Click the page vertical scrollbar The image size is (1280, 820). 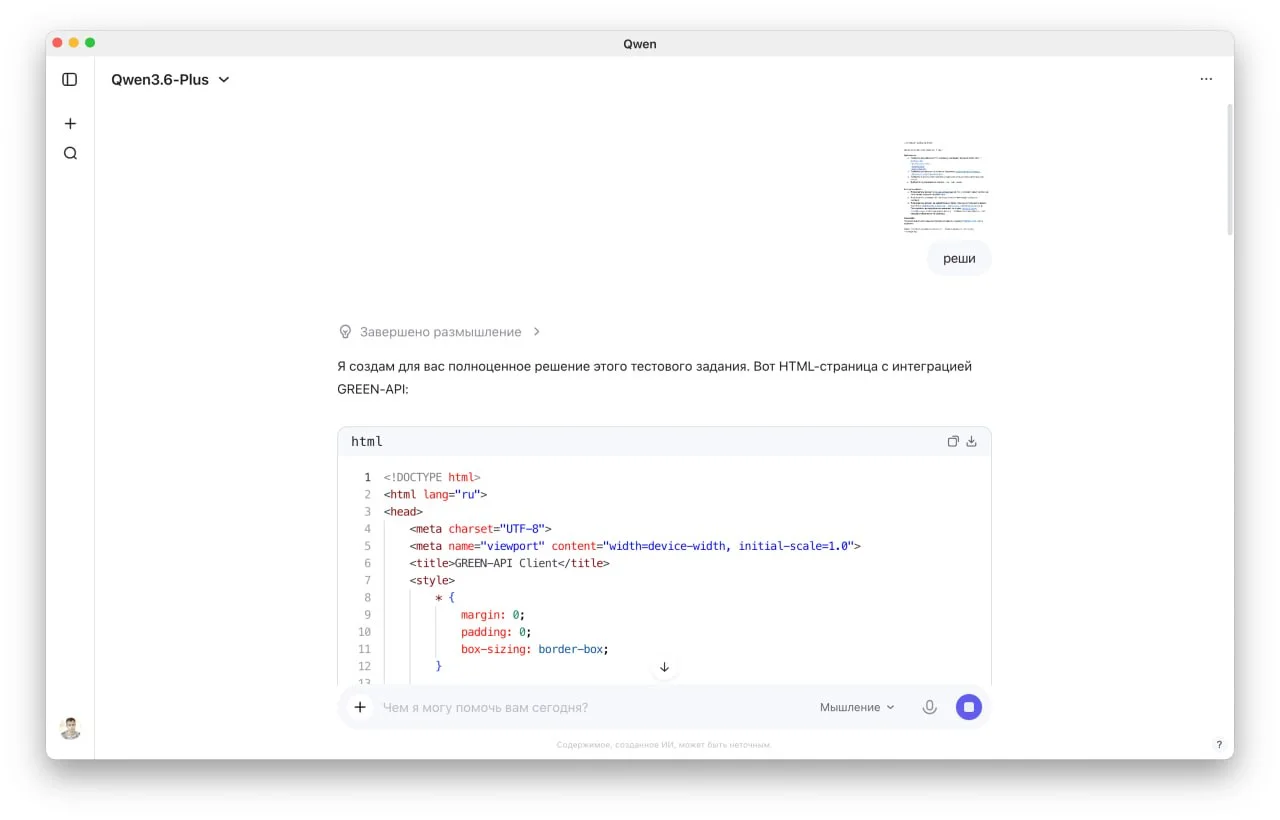1229,170
